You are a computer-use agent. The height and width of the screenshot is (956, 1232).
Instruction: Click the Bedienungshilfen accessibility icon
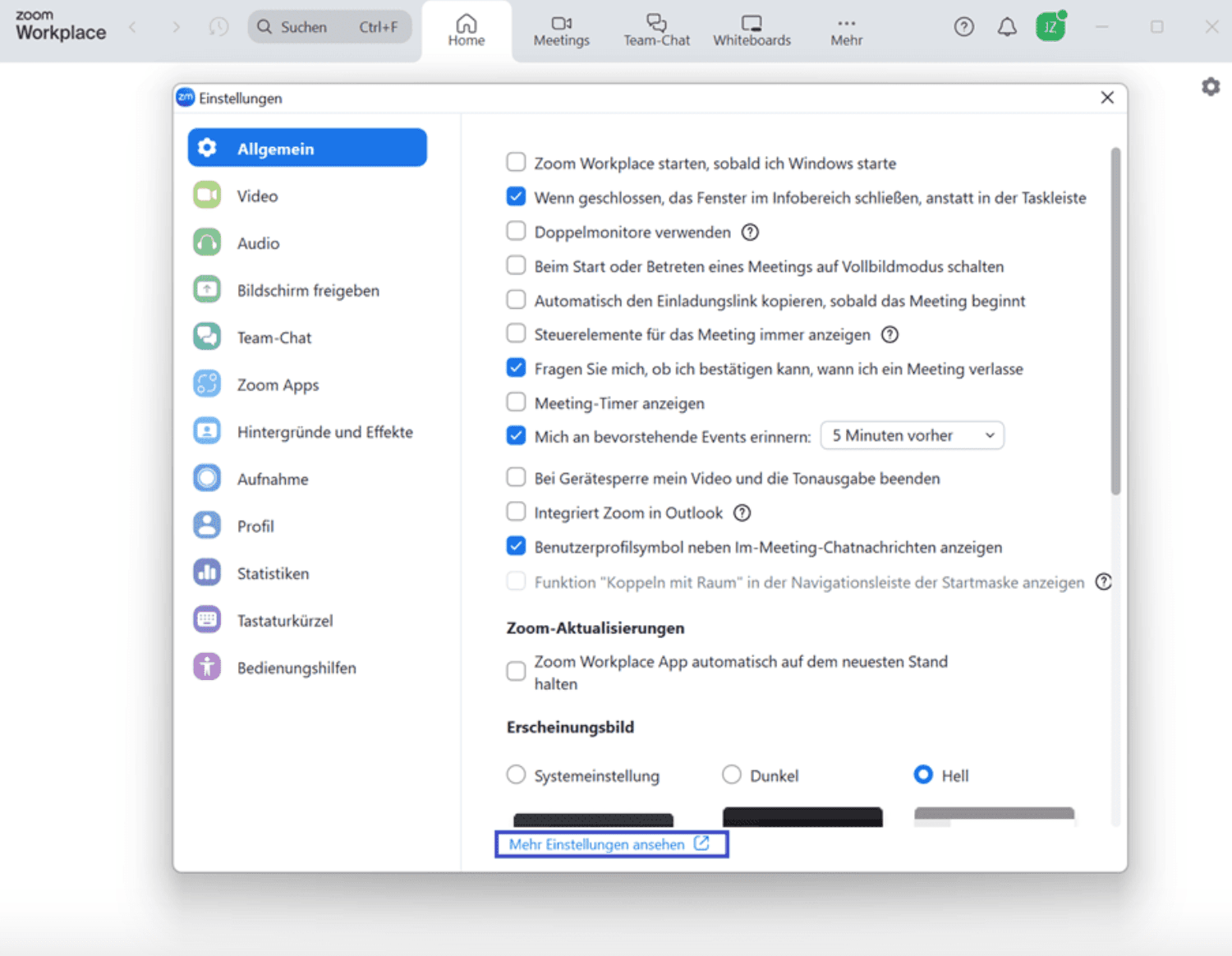[207, 668]
